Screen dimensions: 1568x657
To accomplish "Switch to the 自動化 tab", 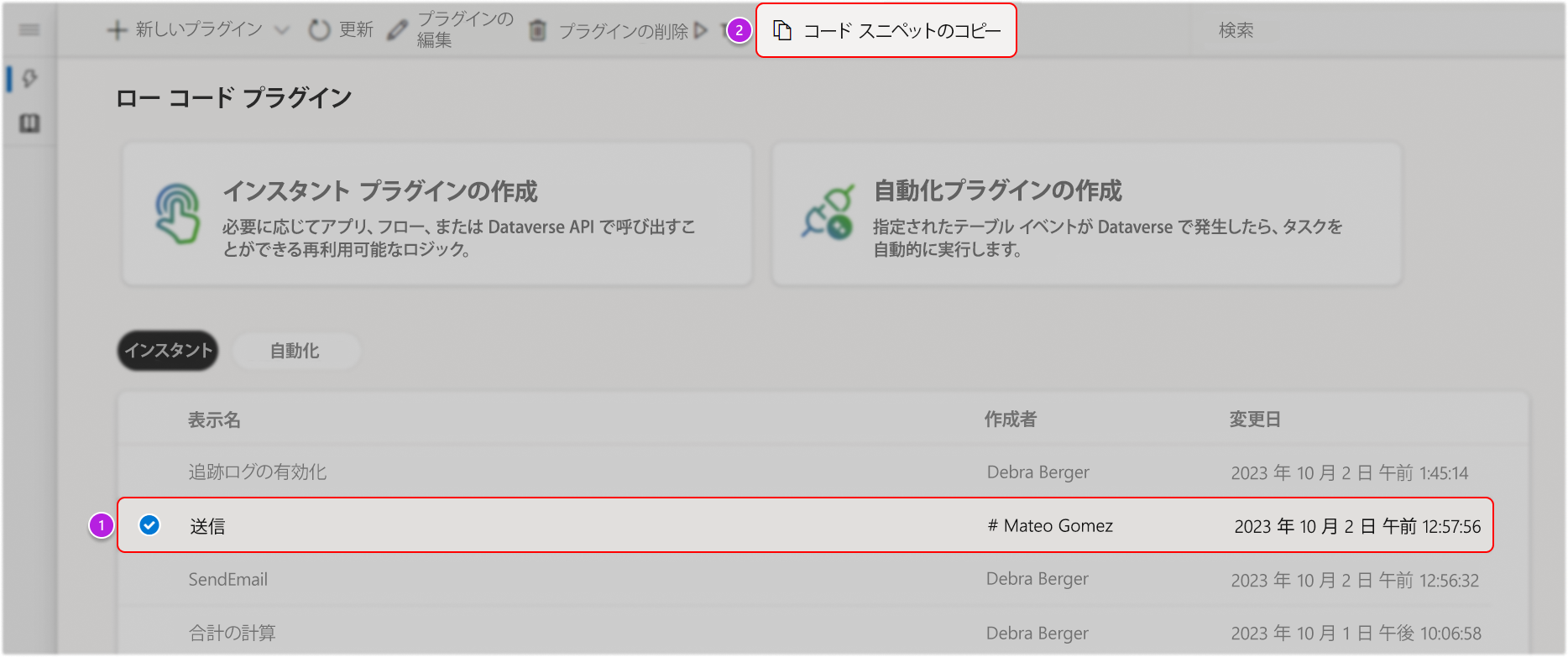I will pyautogui.click(x=295, y=351).
